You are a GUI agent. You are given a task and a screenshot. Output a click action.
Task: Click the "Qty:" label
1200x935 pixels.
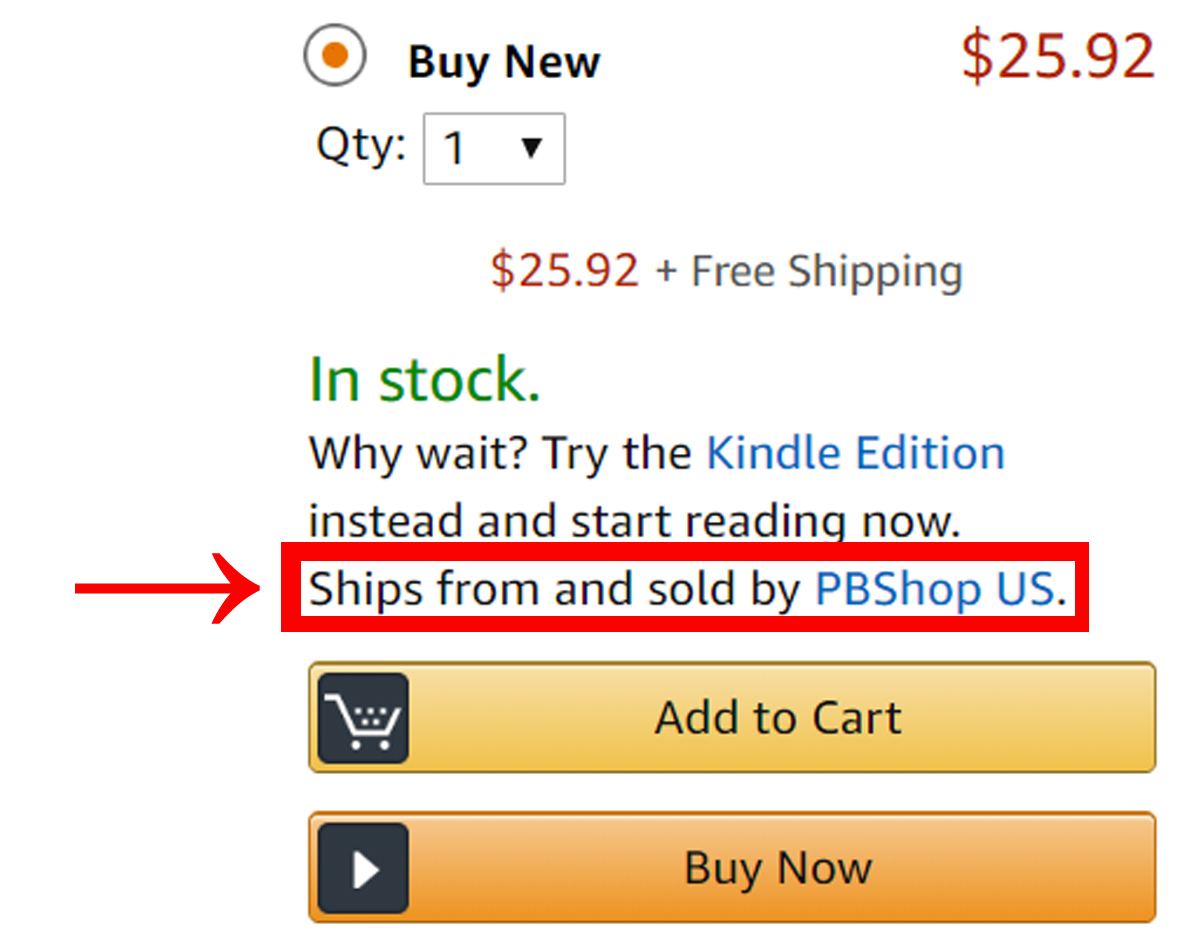[361, 146]
